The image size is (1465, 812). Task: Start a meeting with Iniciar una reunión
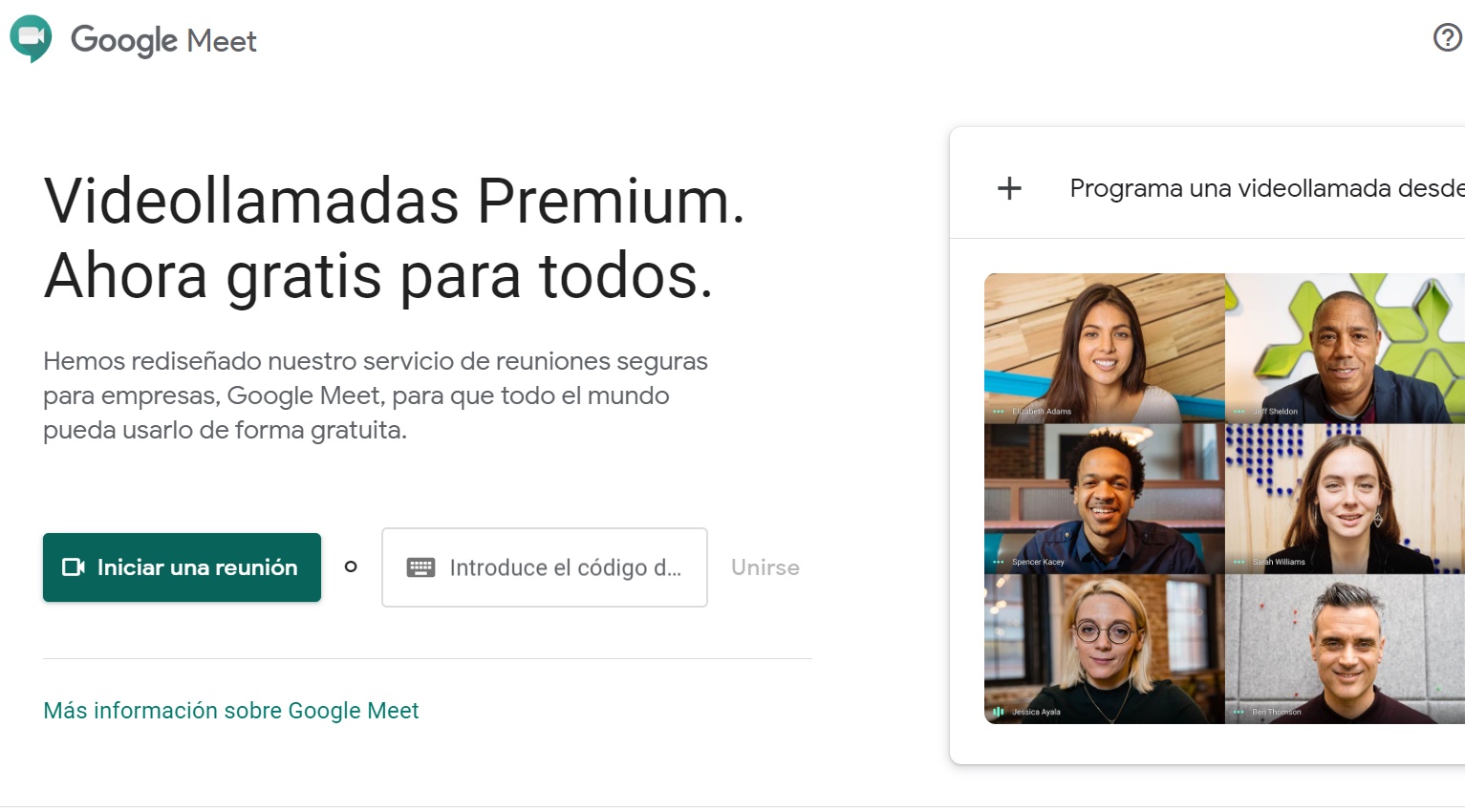pyautogui.click(x=182, y=567)
